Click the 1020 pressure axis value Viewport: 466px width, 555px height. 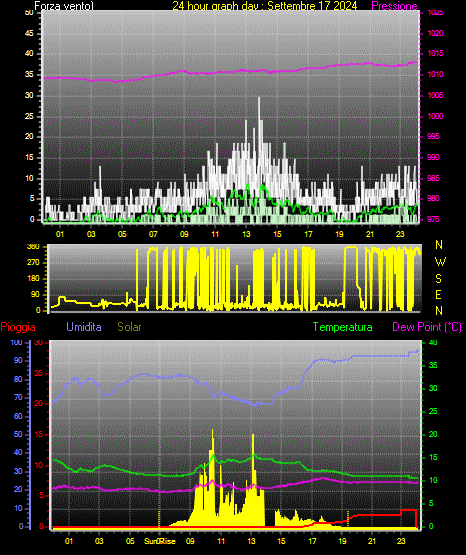[x=435, y=33]
